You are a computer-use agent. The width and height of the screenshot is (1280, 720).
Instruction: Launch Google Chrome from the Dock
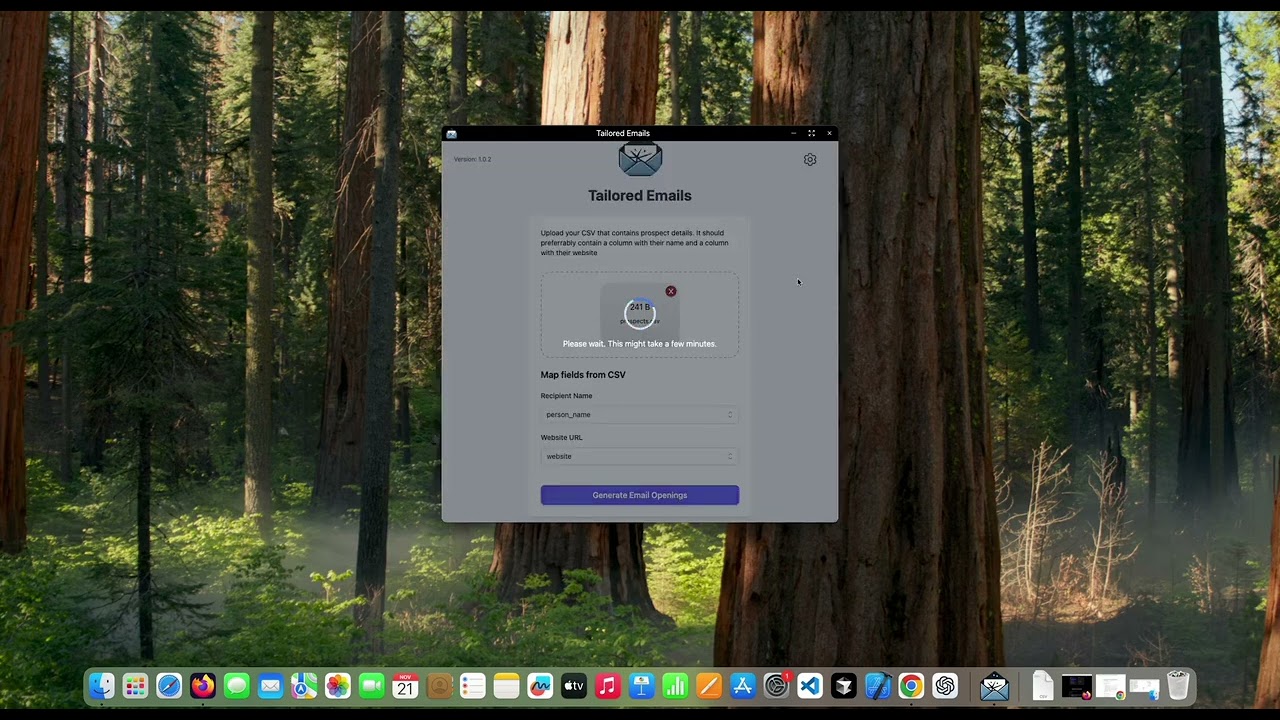[x=911, y=686]
